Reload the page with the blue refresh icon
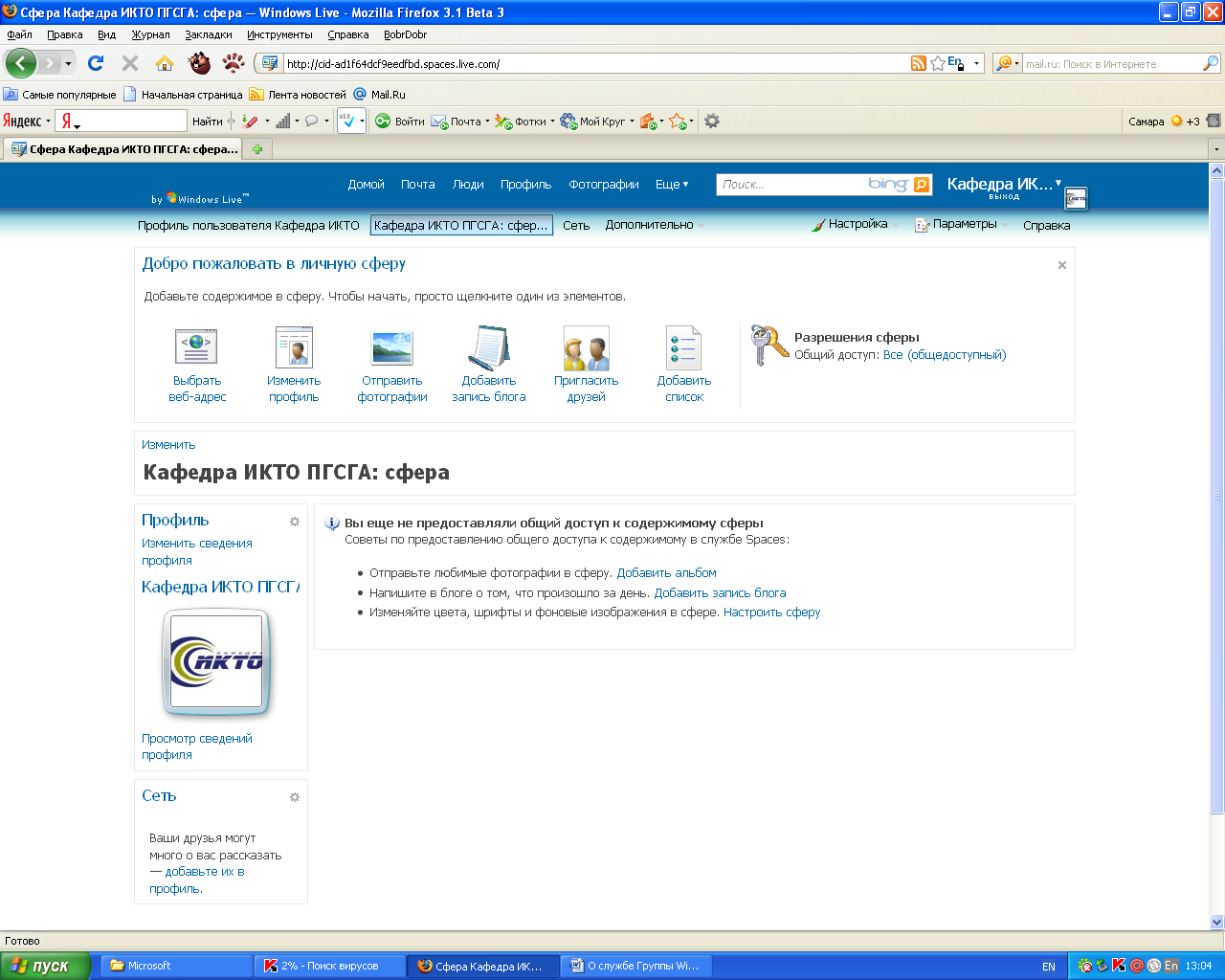1225x980 pixels. [x=96, y=63]
